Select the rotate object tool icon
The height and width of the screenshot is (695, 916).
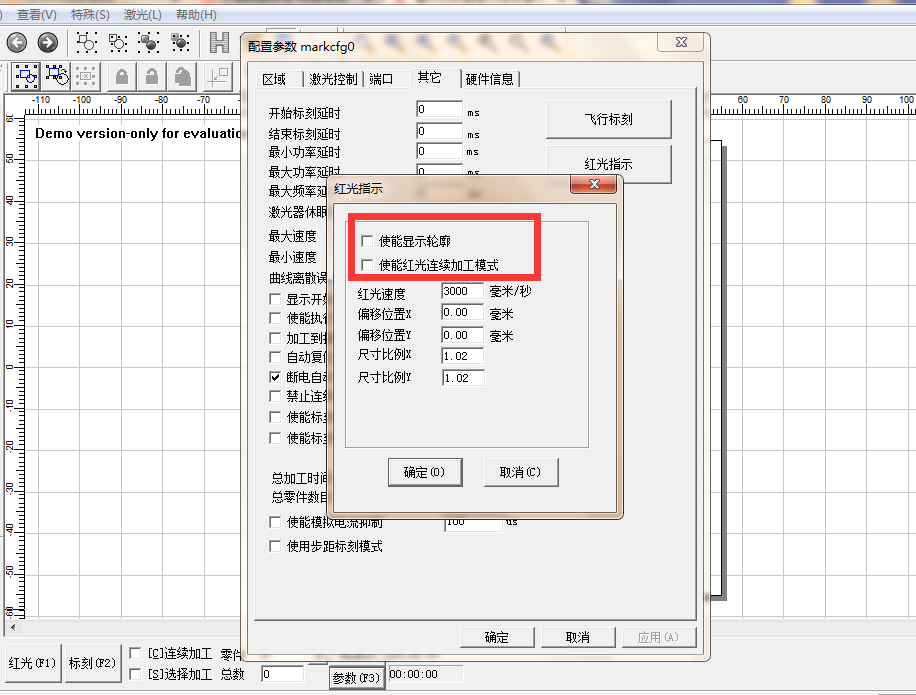tap(57, 77)
